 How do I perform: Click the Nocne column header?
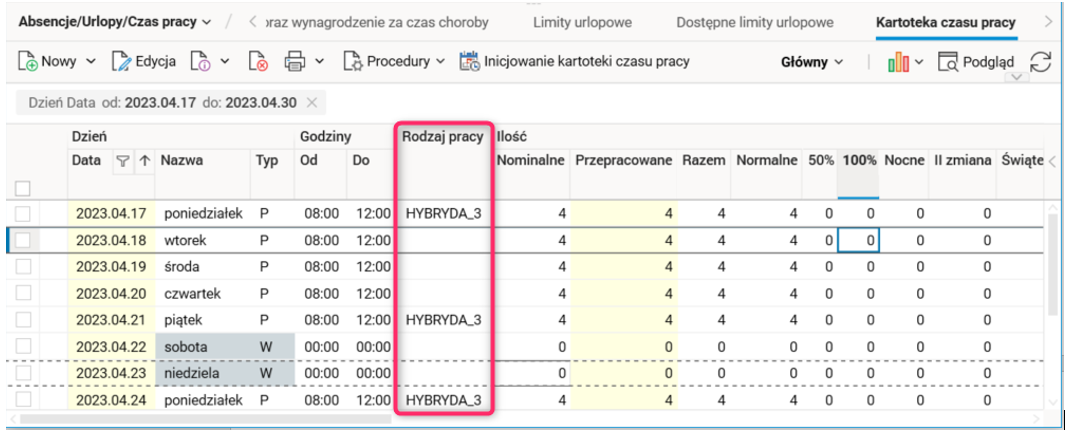904,161
